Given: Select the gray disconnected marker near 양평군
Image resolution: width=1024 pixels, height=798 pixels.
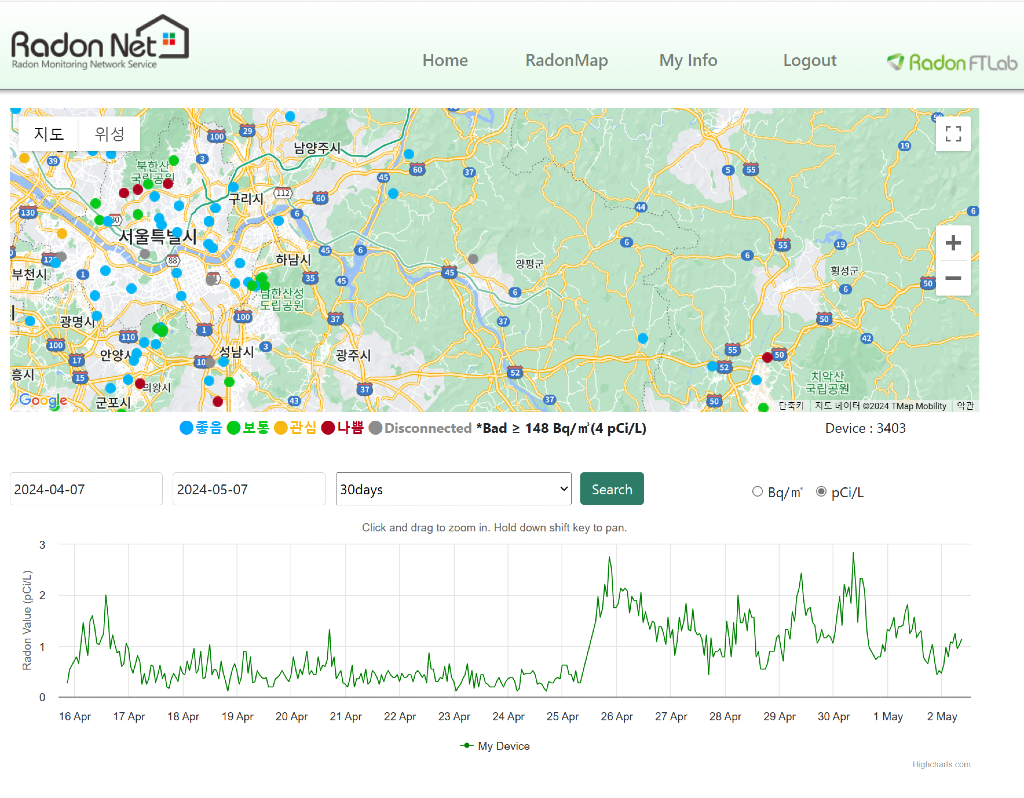Looking at the screenshot, I should (x=473, y=259).
